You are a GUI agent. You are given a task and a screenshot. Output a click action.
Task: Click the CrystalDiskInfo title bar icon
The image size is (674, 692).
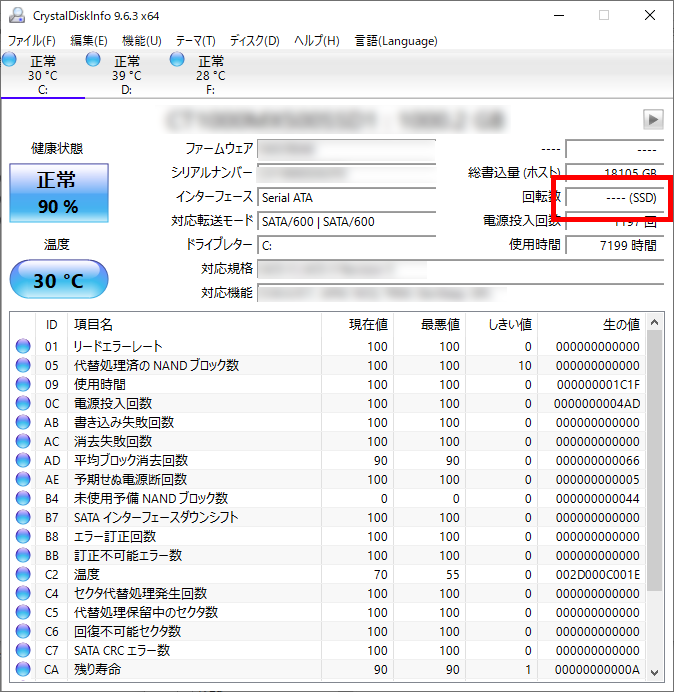click(17, 15)
